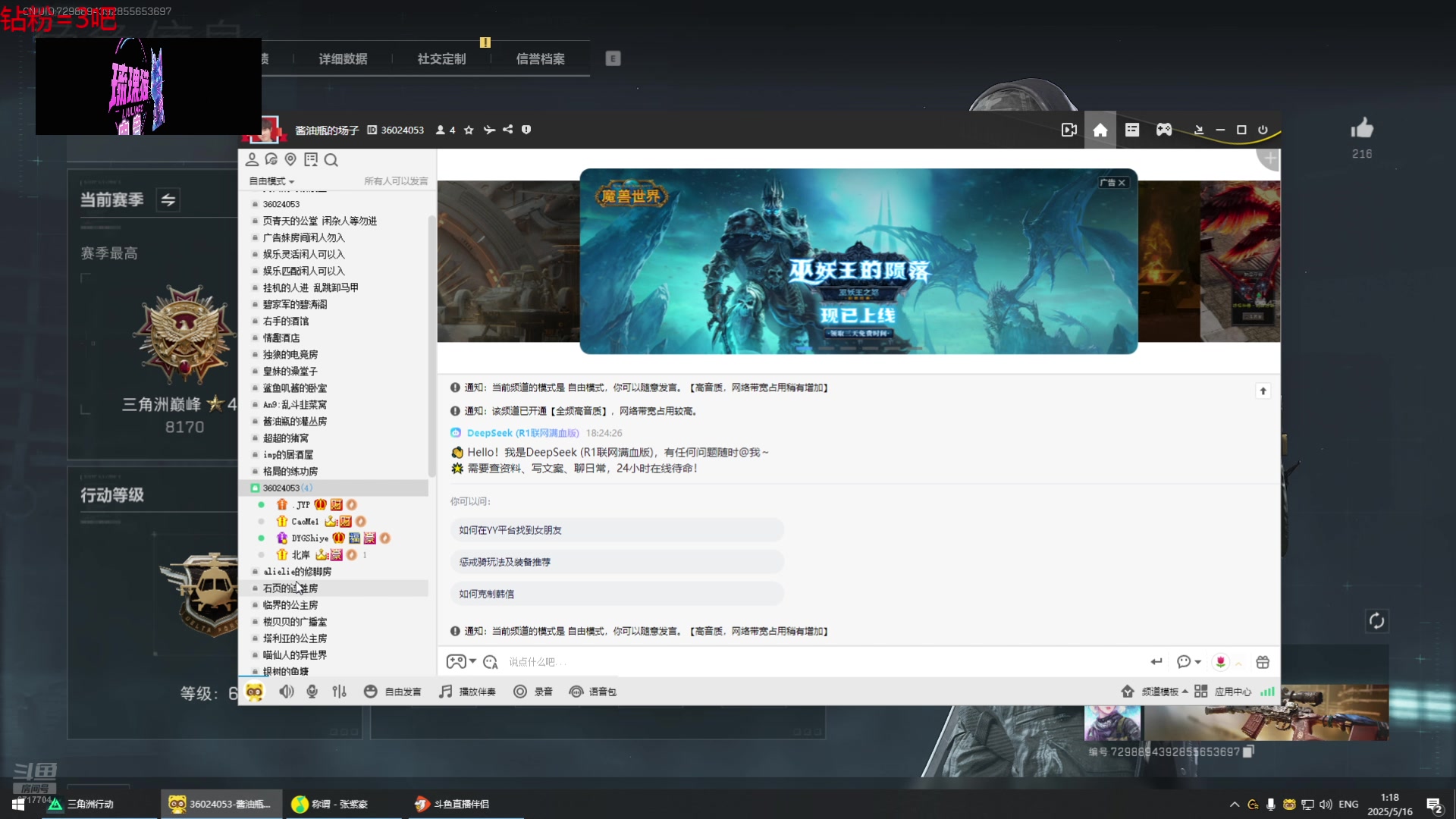Click the mini-mode download arrow in YY title bar

click(1199, 130)
